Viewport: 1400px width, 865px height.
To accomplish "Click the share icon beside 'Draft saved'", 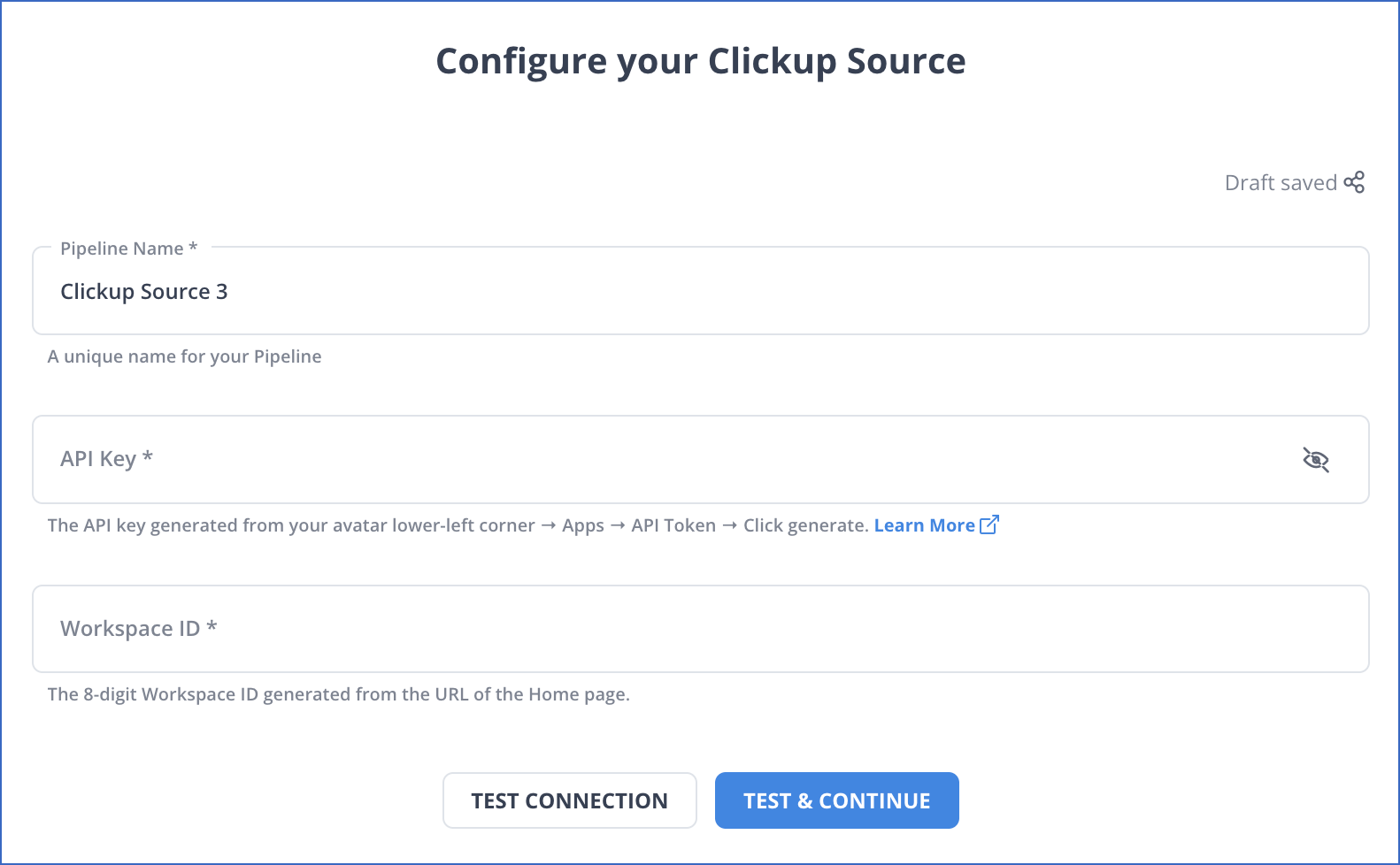I will pos(1354,182).
